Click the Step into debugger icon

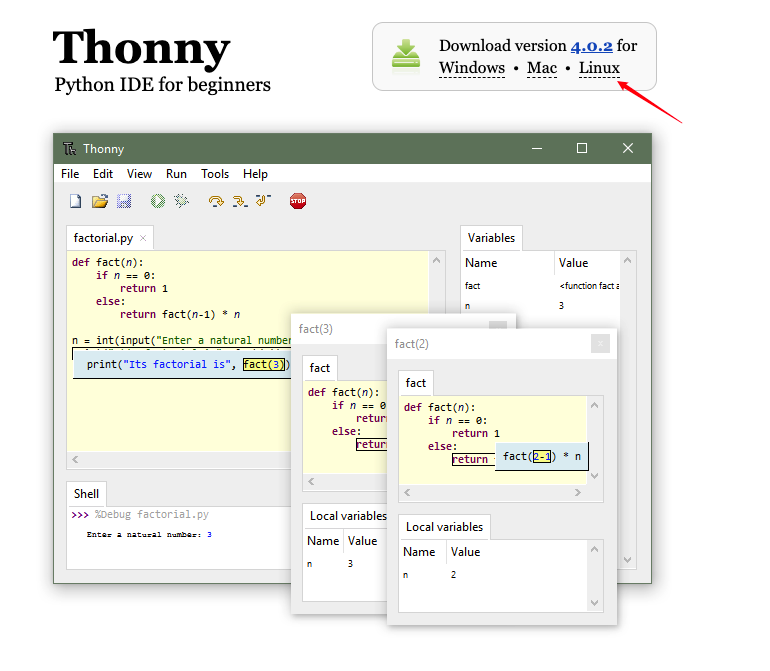pyautogui.click(x=239, y=201)
